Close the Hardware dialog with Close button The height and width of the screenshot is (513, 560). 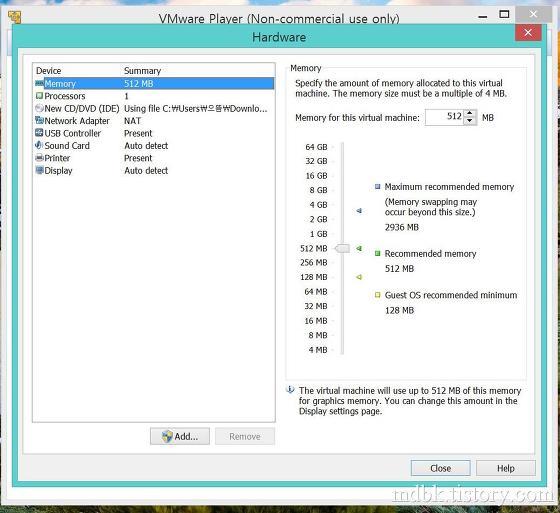440,468
